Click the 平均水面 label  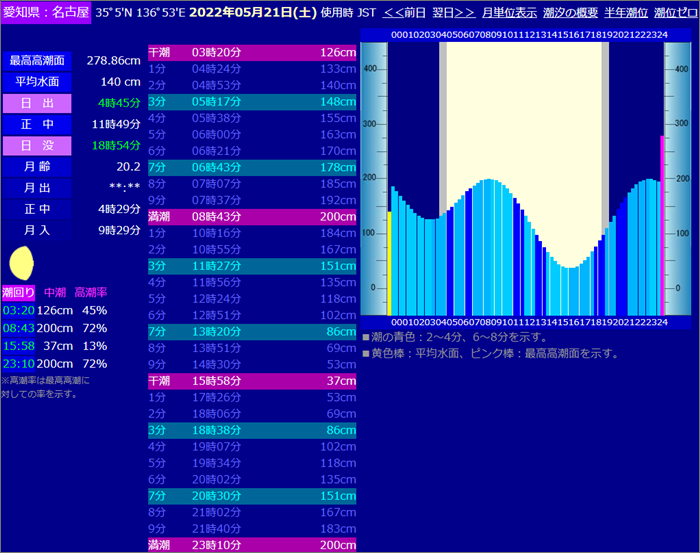tap(37, 82)
